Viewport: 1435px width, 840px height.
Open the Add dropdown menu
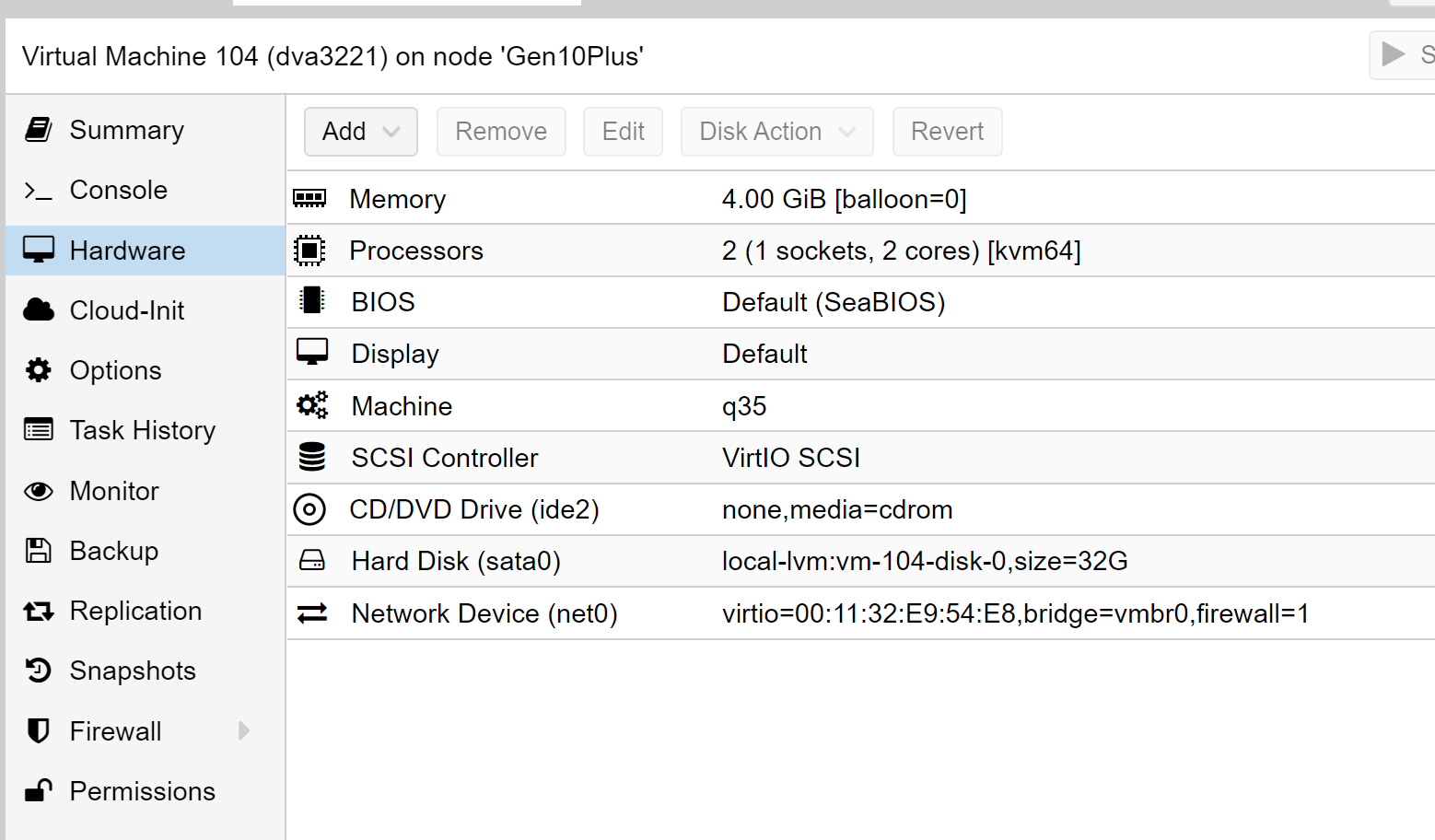point(360,131)
